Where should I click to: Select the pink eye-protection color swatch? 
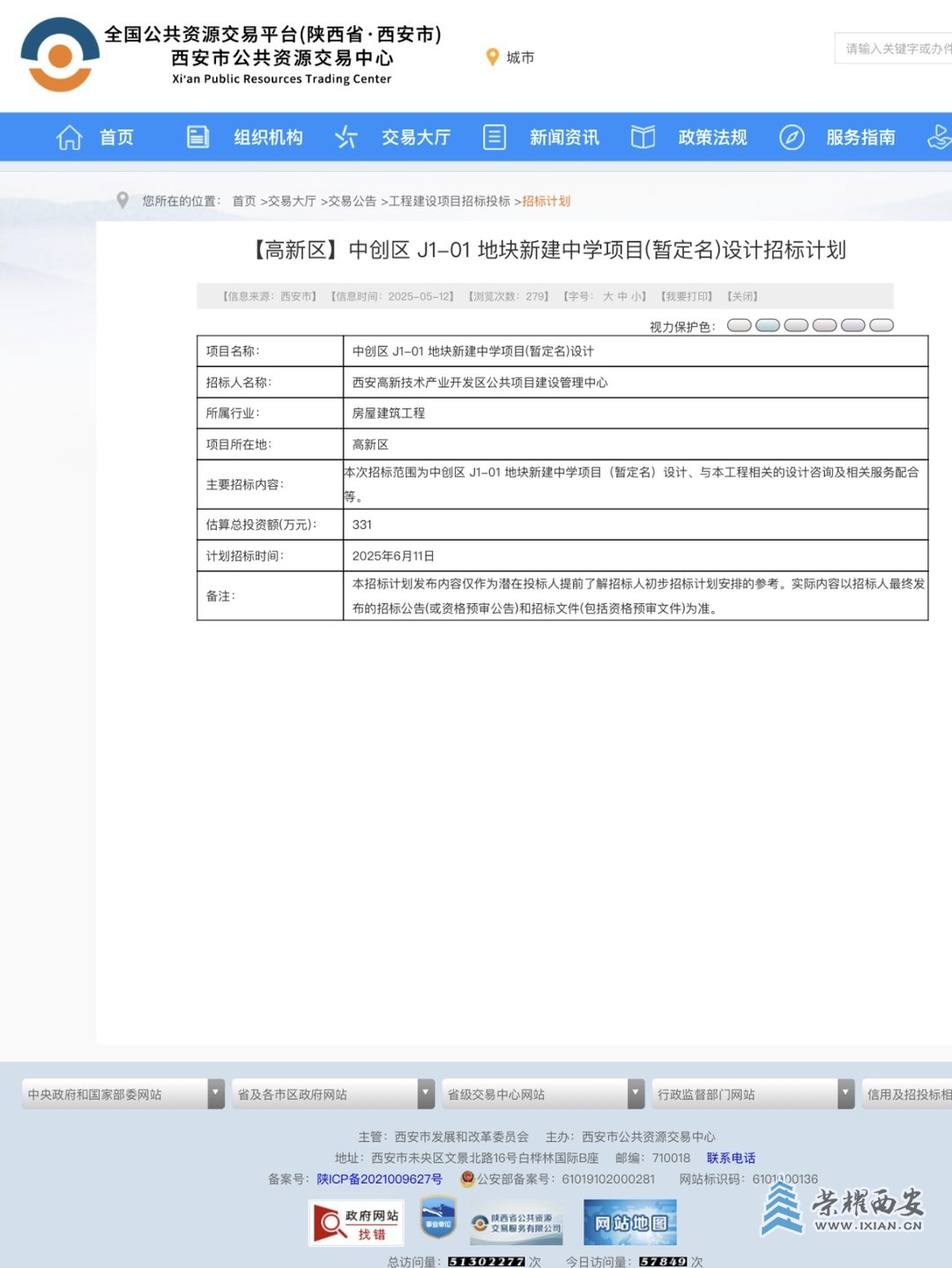(824, 325)
